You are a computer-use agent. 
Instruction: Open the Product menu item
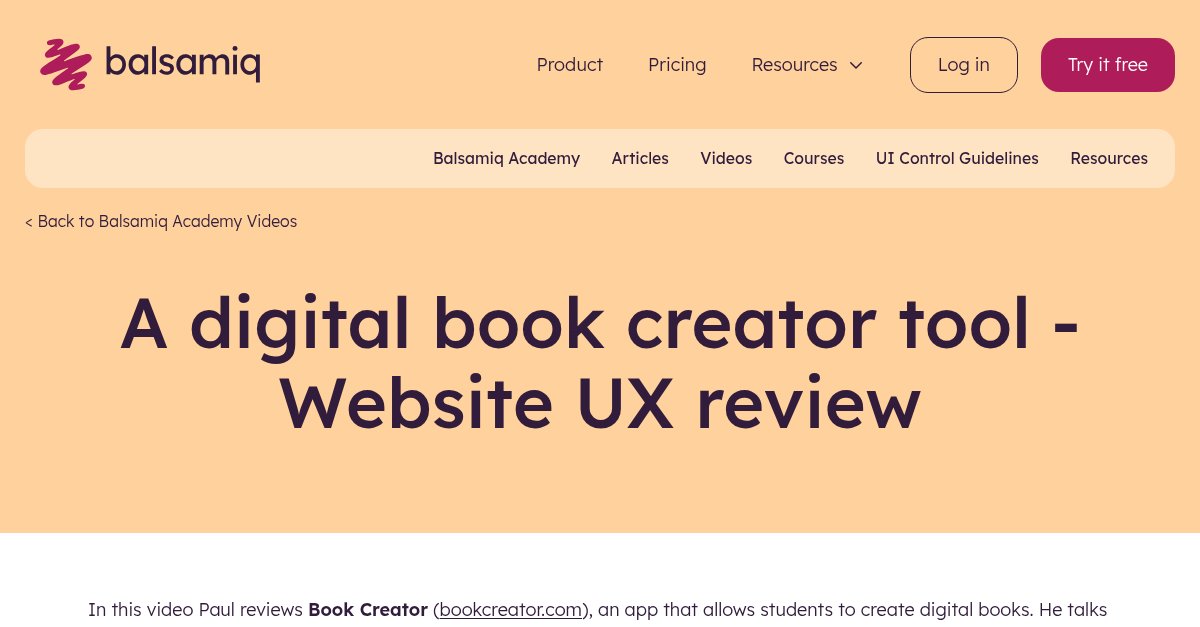[569, 64]
